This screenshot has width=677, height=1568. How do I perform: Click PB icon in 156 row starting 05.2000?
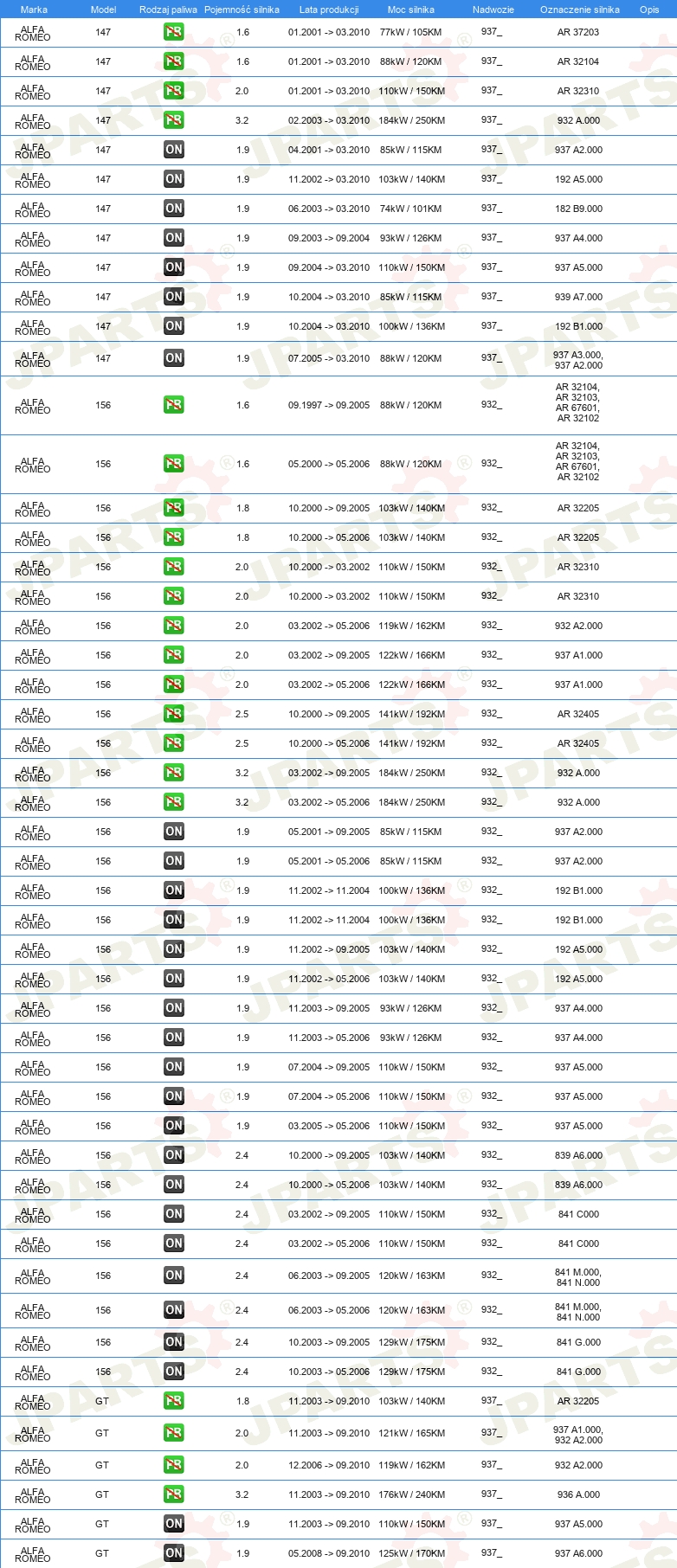coord(174,464)
